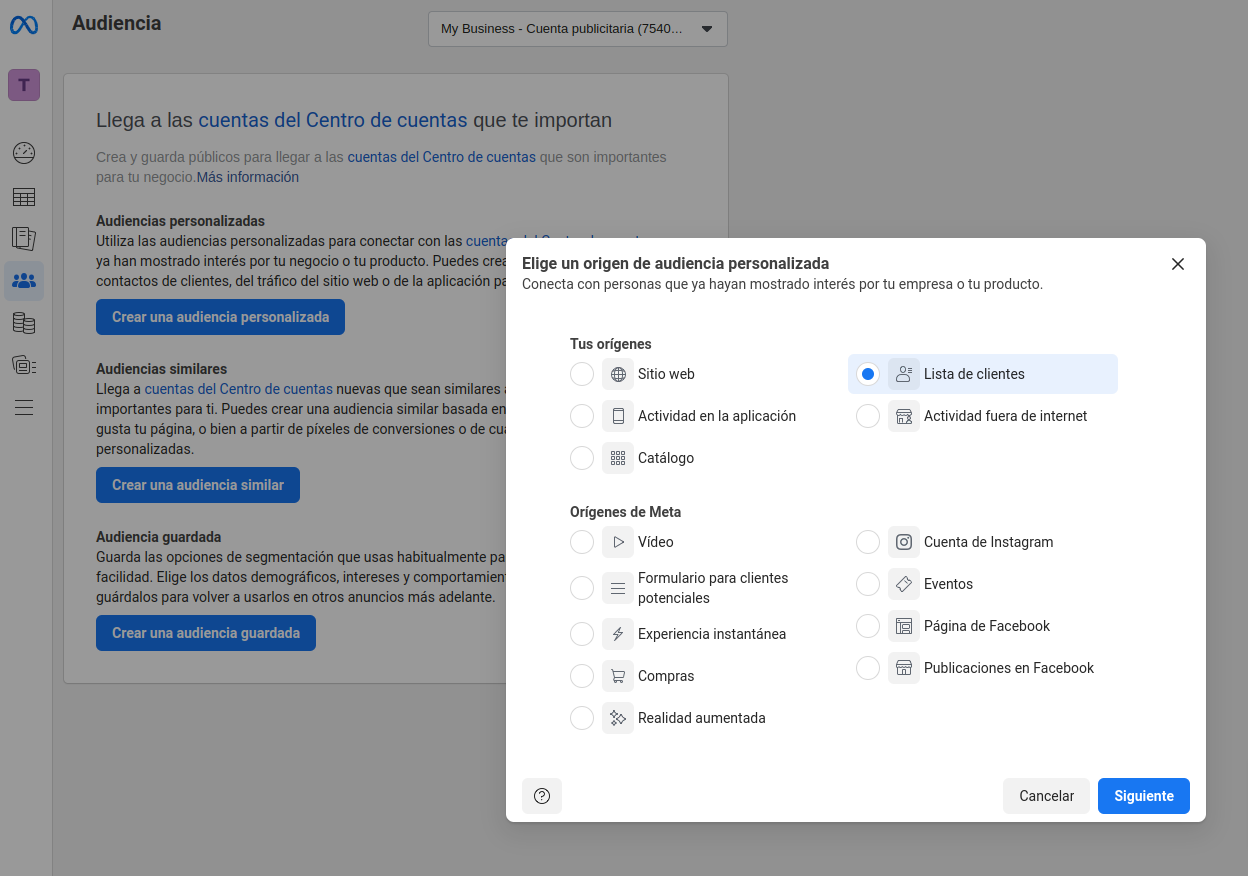Viewport: 1248px width, 876px height.
Task: Click the page icon for Página de Facebook
Action: 904,626
